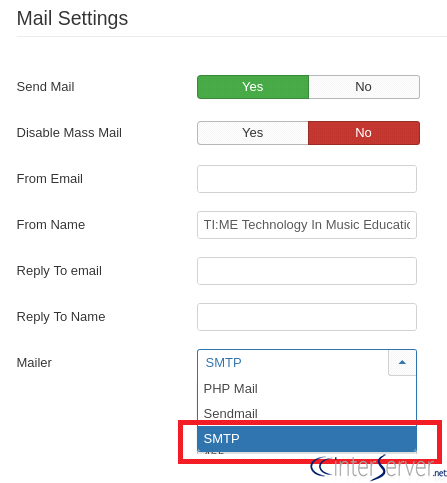The image size is (447, 483).
Task: Set Send Mail to No
Action: tap(364, 87)
